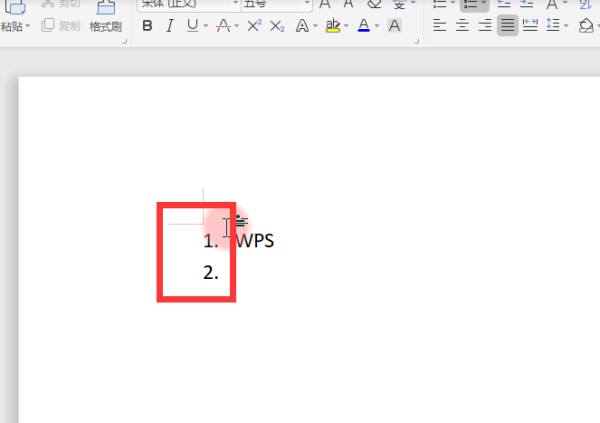Click the list options icon beside WPS

click(x=241, y=221)
